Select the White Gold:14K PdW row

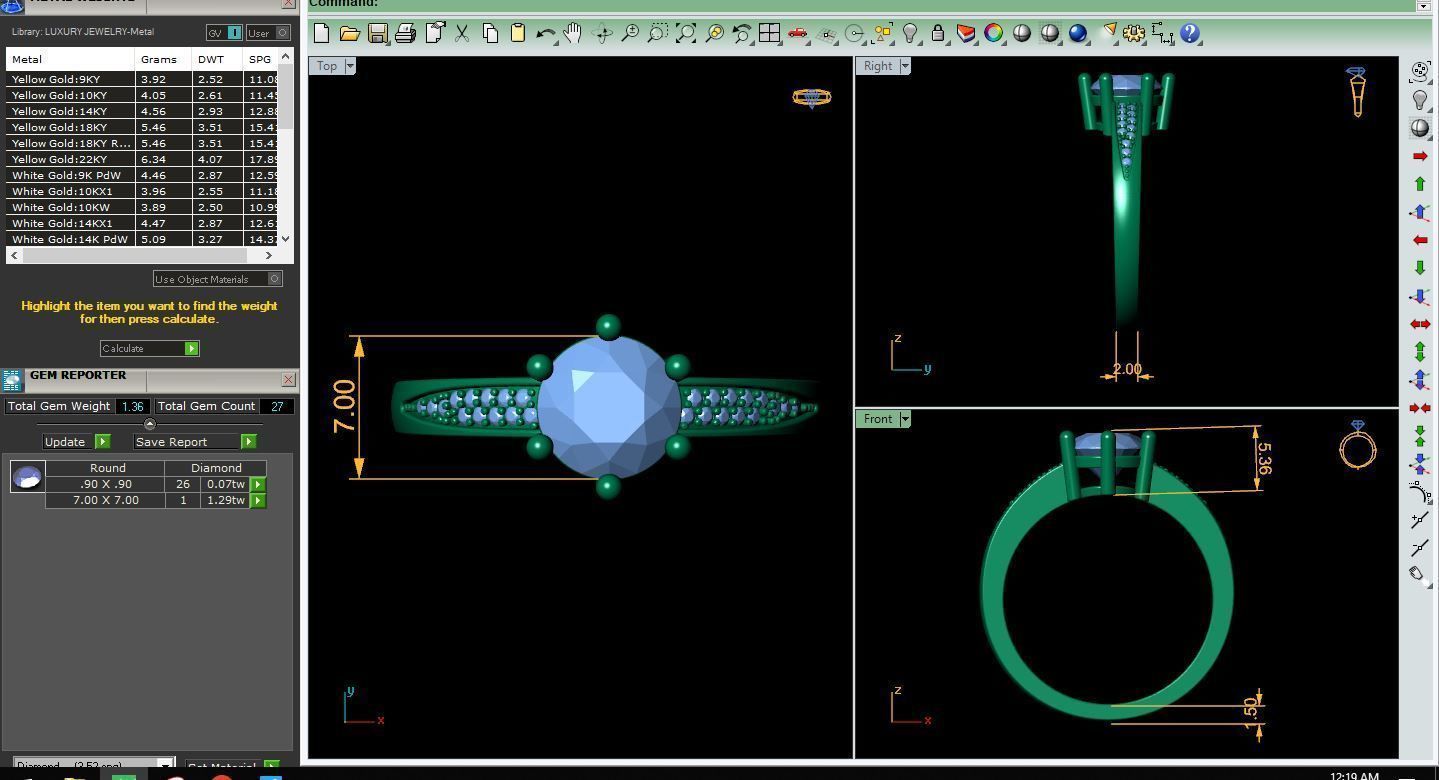coord(142,239)
